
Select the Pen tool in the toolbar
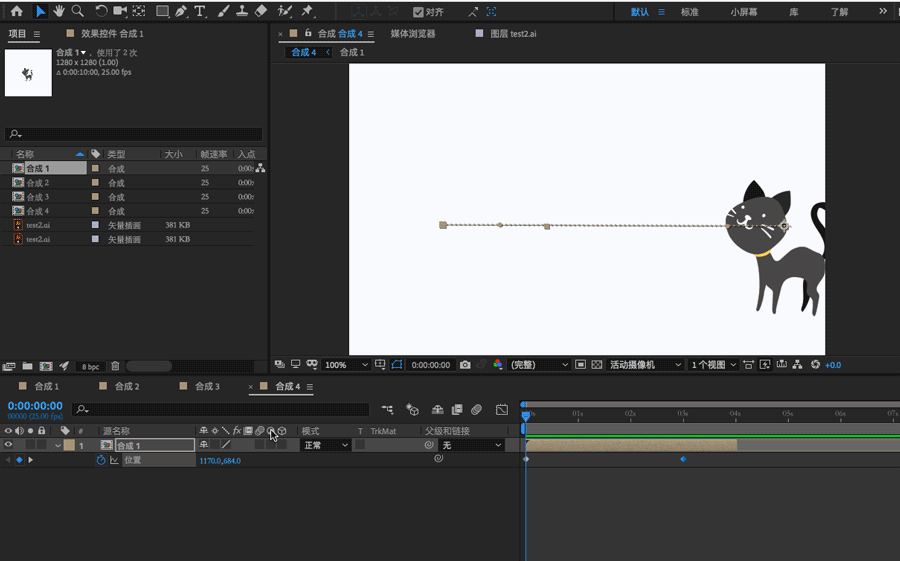click(181, 11)
